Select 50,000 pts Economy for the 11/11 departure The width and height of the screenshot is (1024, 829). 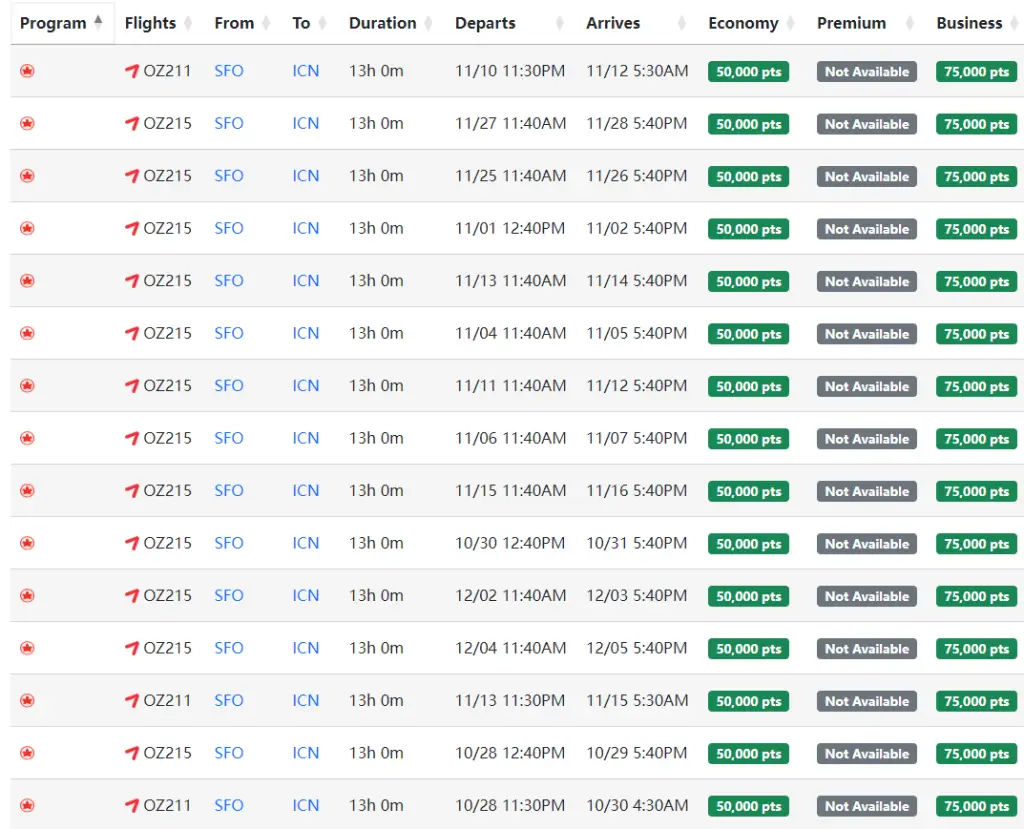point(748,386)
